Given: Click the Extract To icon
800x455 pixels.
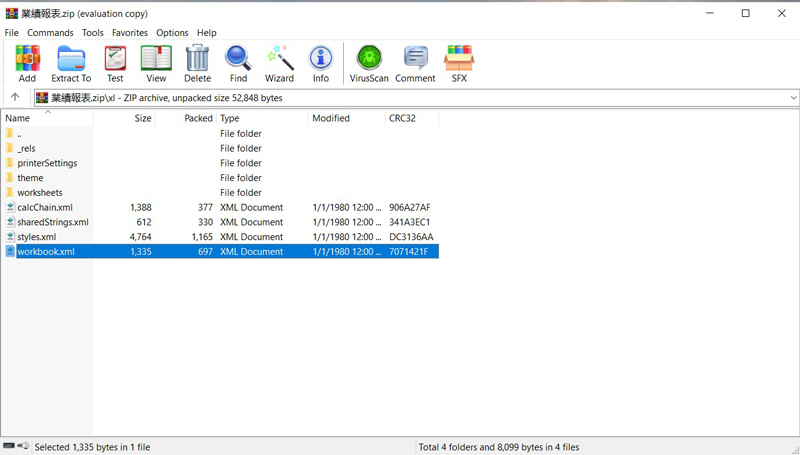Looking at the screenshot, I should tap(71, 63).
